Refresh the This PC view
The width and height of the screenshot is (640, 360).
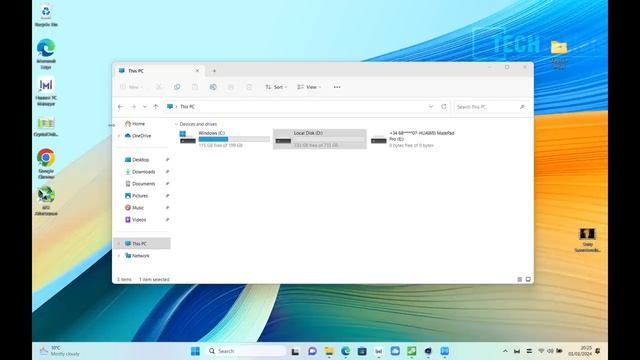tap(444, 107)
